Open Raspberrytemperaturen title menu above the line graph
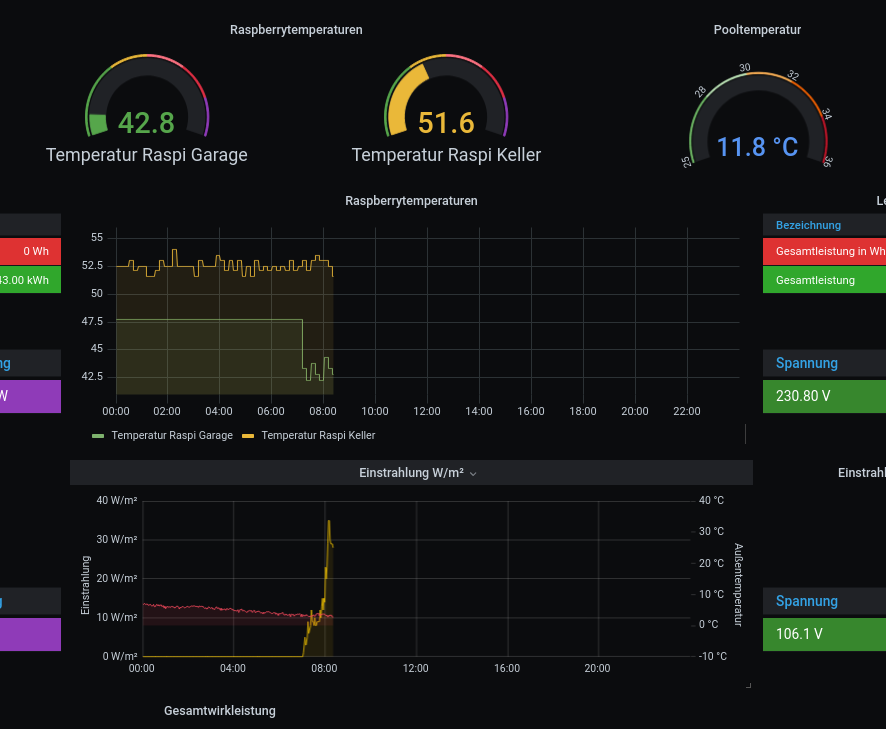Screen dimensions: 886x729 411,201
